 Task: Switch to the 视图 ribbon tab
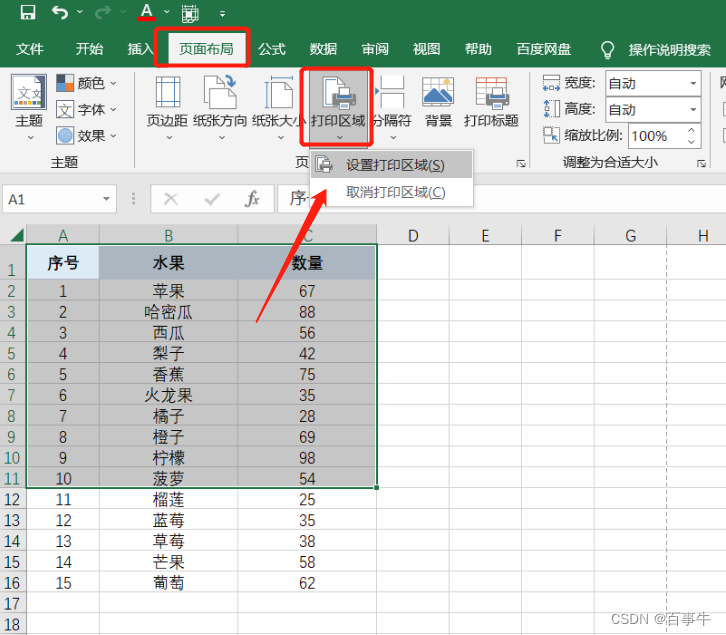click(426, 49)
